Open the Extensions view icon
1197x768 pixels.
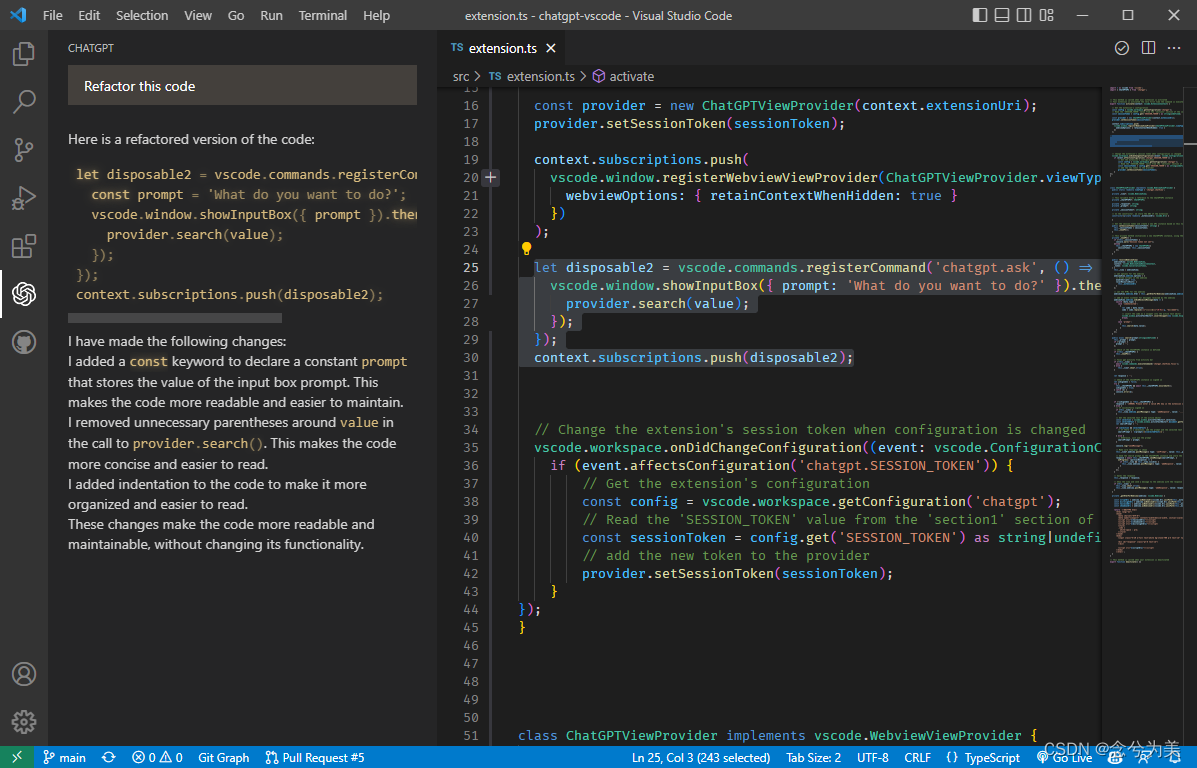click(24, 246)
